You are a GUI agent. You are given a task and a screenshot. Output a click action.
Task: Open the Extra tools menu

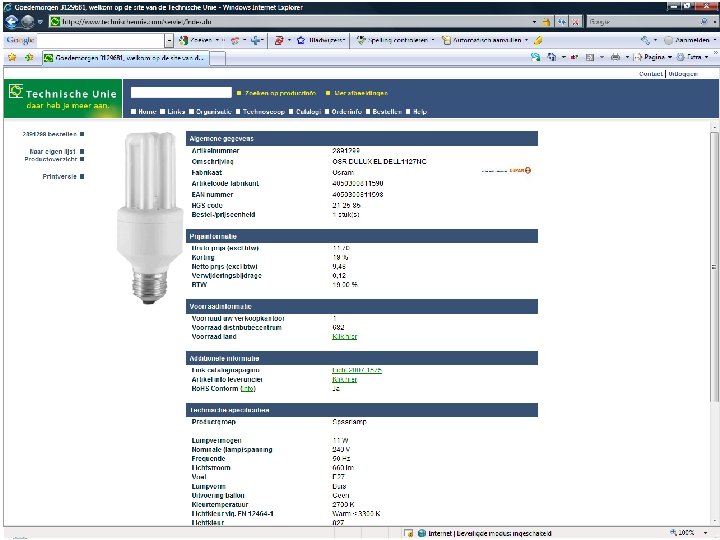click(693, 57)
